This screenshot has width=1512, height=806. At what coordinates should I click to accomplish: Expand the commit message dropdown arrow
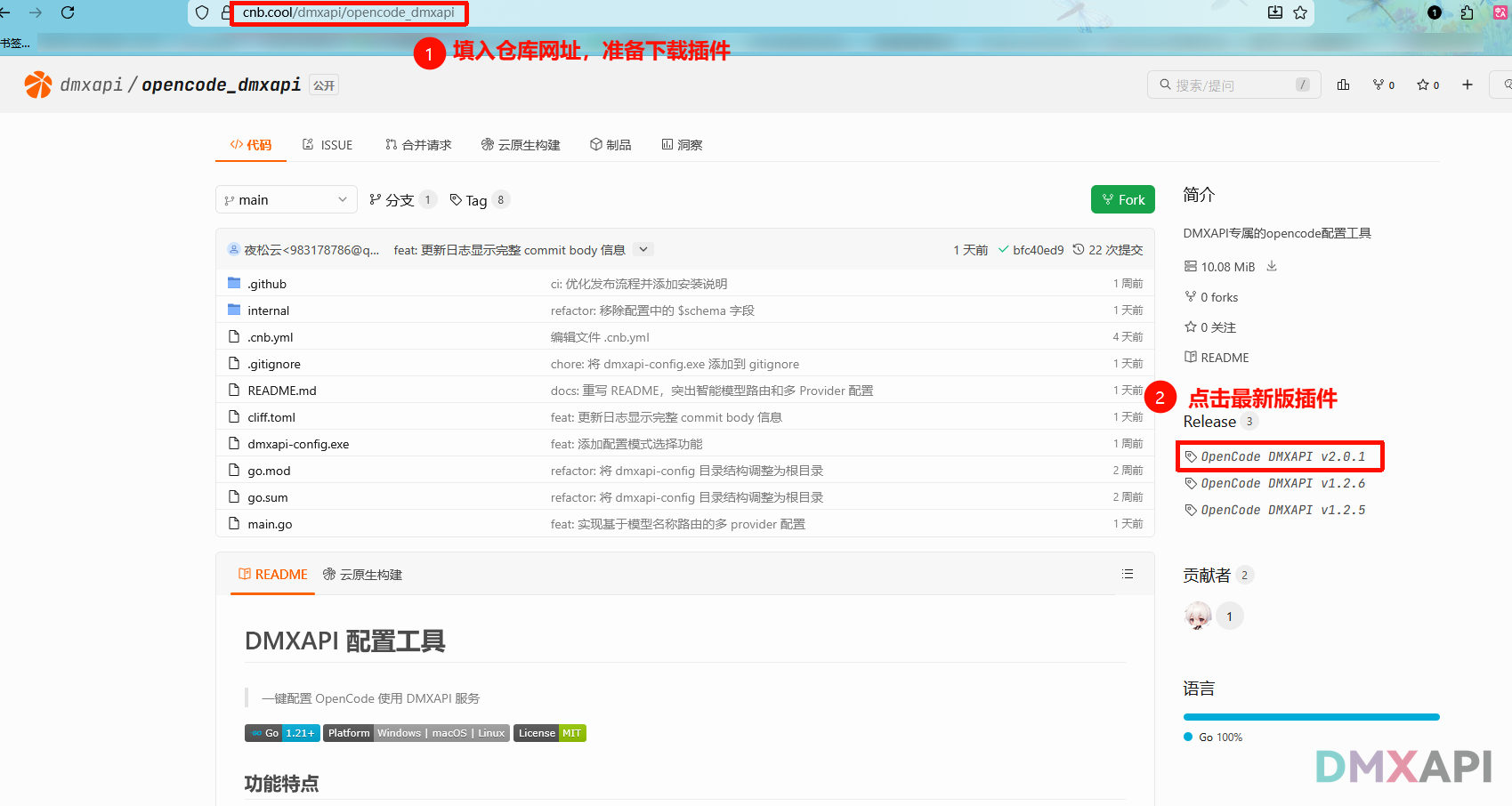[x=643, y=249]
